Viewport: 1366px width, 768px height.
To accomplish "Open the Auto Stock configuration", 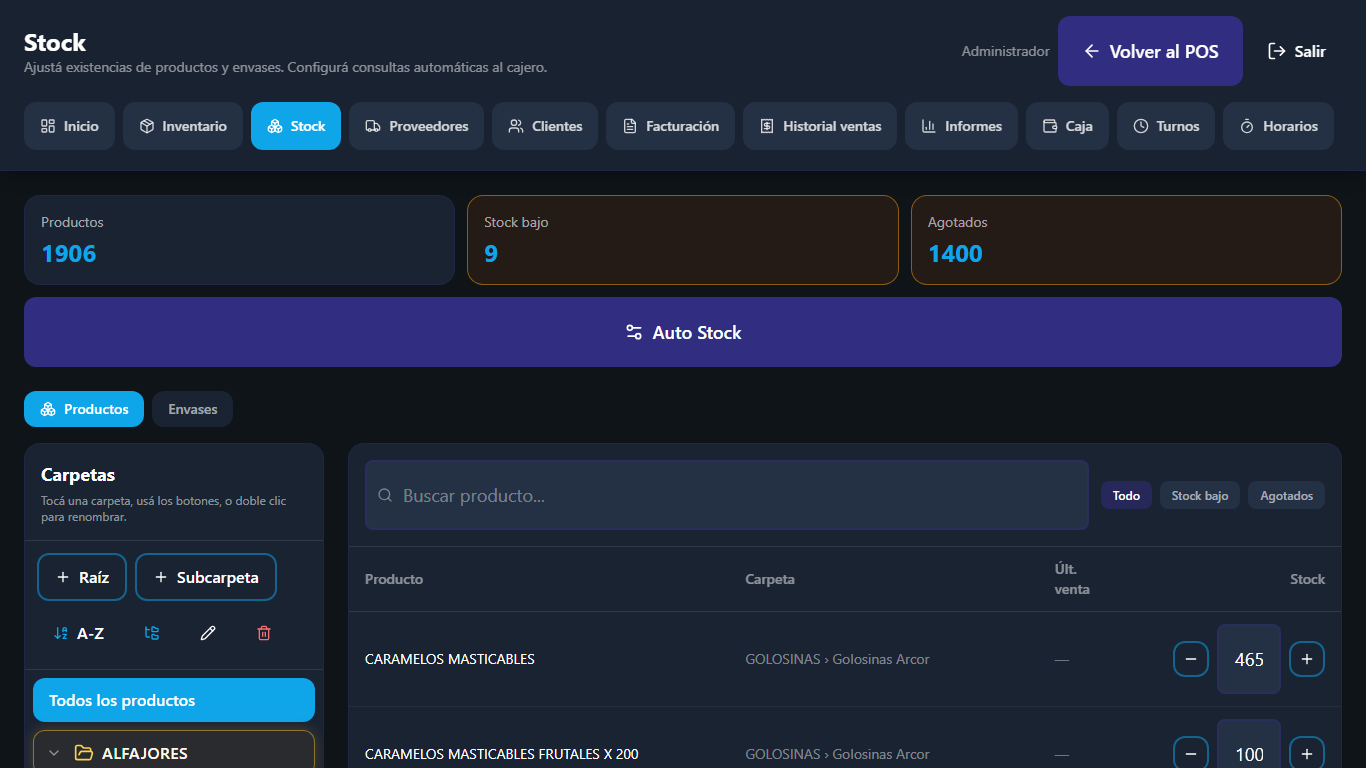I will pos(683,332).
